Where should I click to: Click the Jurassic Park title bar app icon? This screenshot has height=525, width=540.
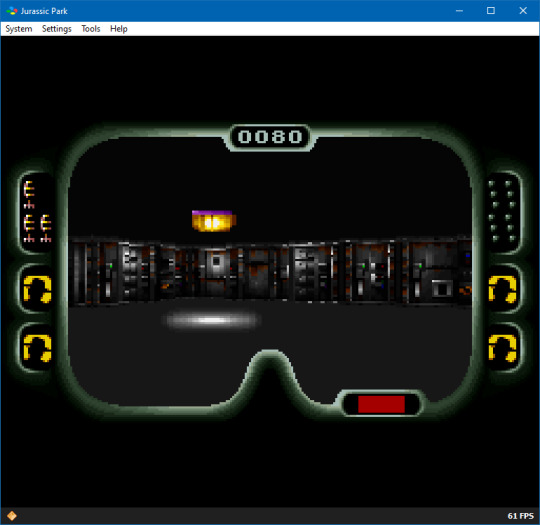(x=12, y=11)
